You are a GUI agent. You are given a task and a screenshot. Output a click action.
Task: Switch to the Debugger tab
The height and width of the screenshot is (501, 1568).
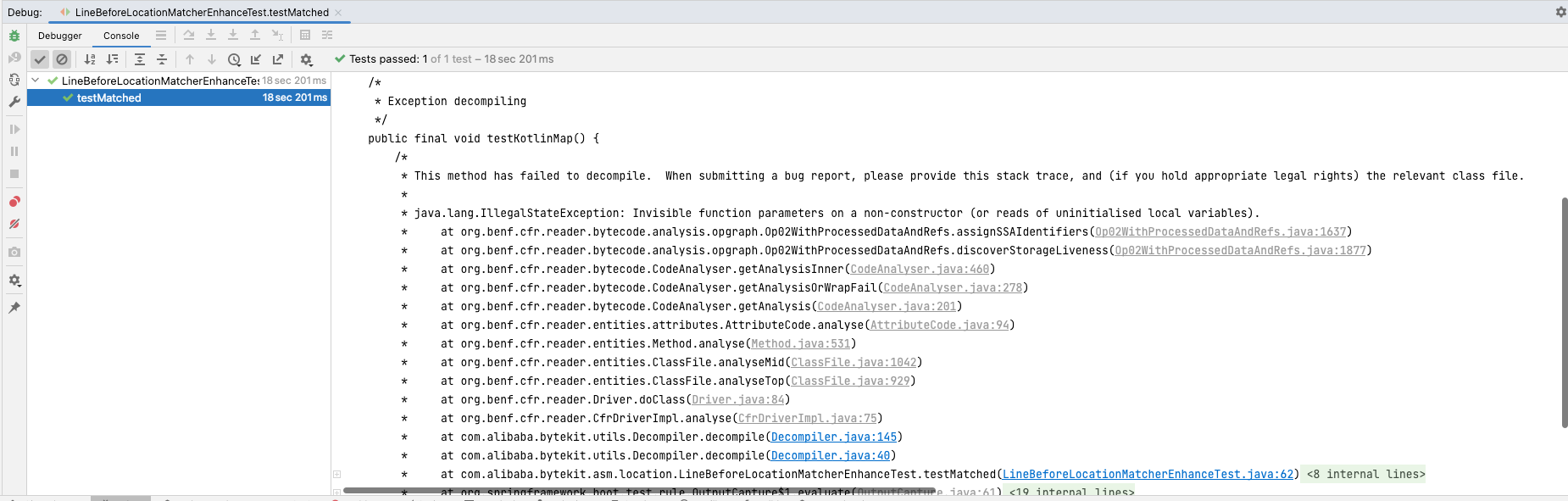coord(60,36)
